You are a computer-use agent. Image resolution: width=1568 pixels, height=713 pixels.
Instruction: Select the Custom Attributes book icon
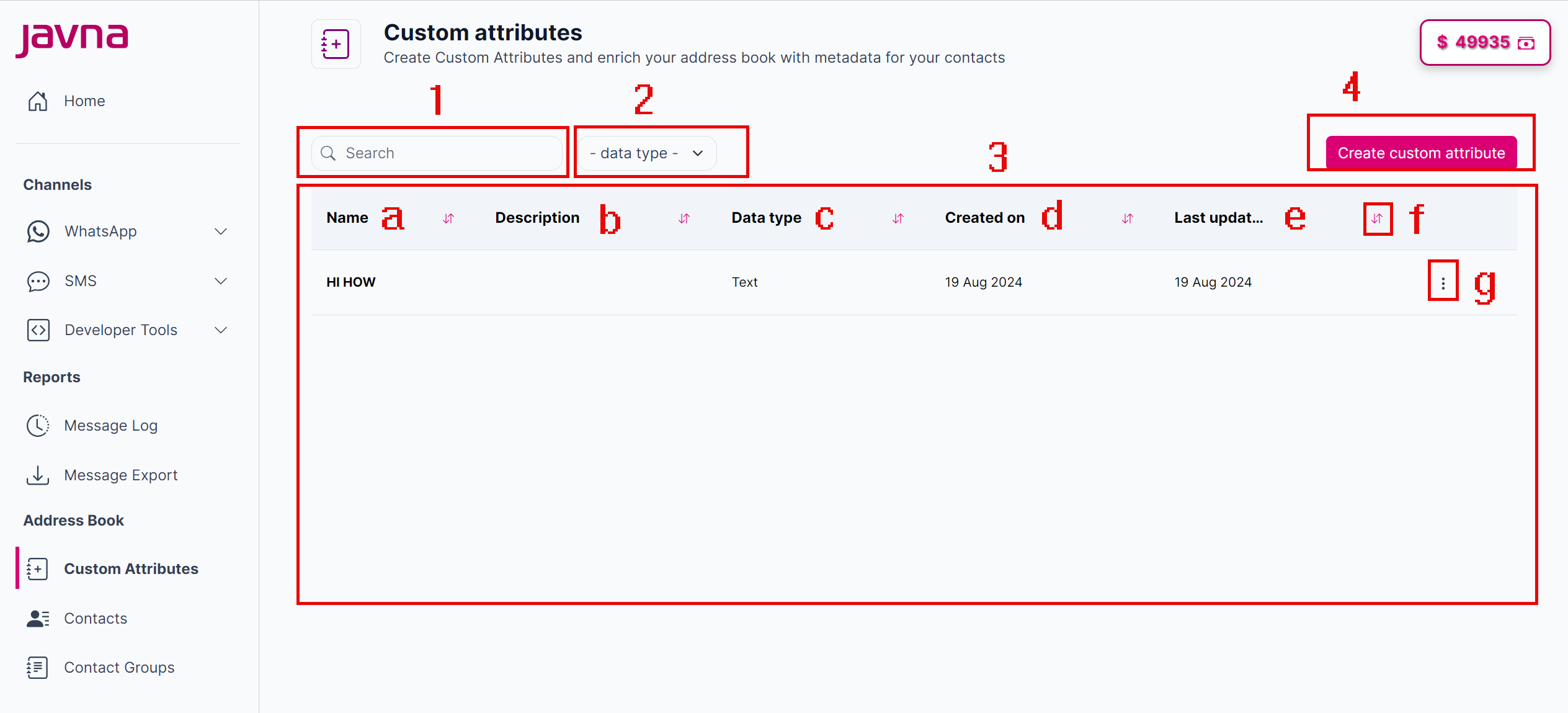tap(38, 568)
